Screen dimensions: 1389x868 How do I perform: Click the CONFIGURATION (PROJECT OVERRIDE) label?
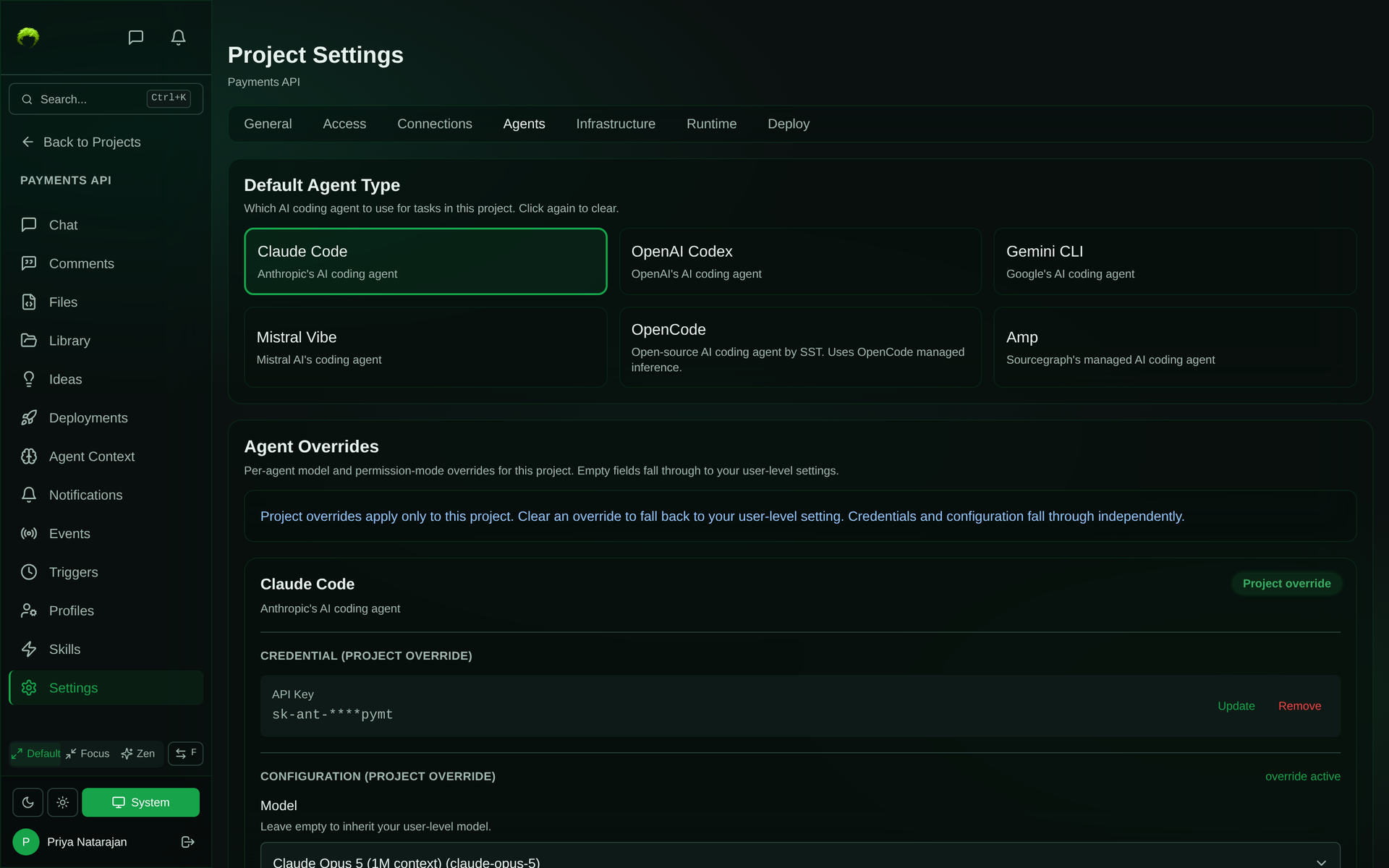tap(378, 776)
